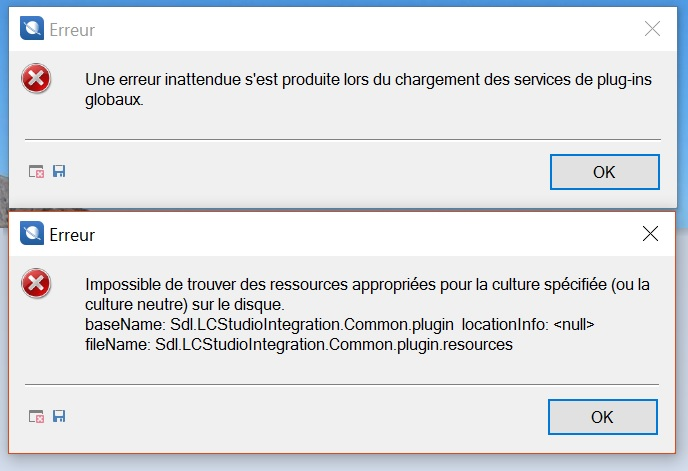Click the Erreur title text of the top dialog

coord(72,30)
